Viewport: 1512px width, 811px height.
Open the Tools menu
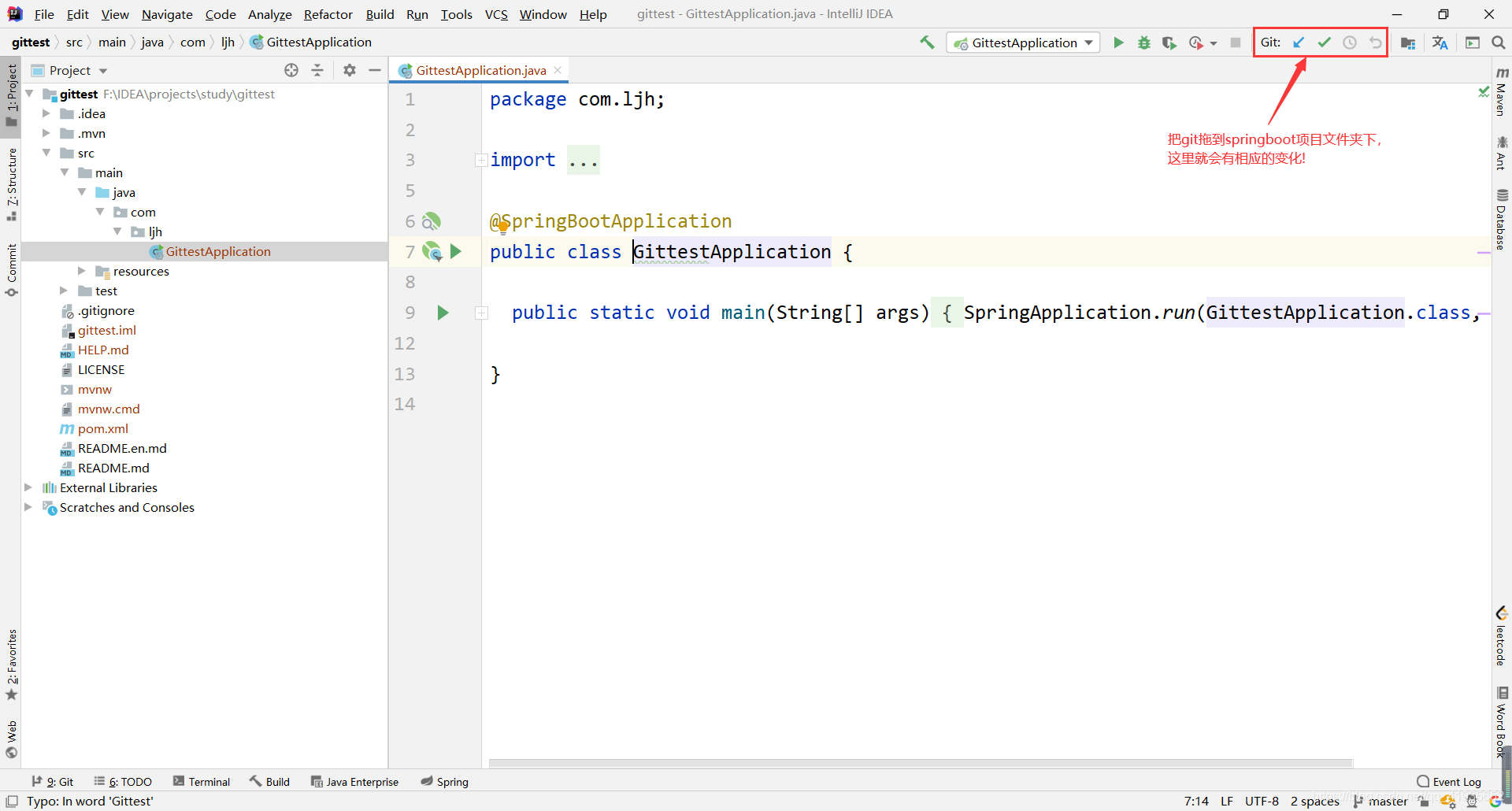pos(456,14)
